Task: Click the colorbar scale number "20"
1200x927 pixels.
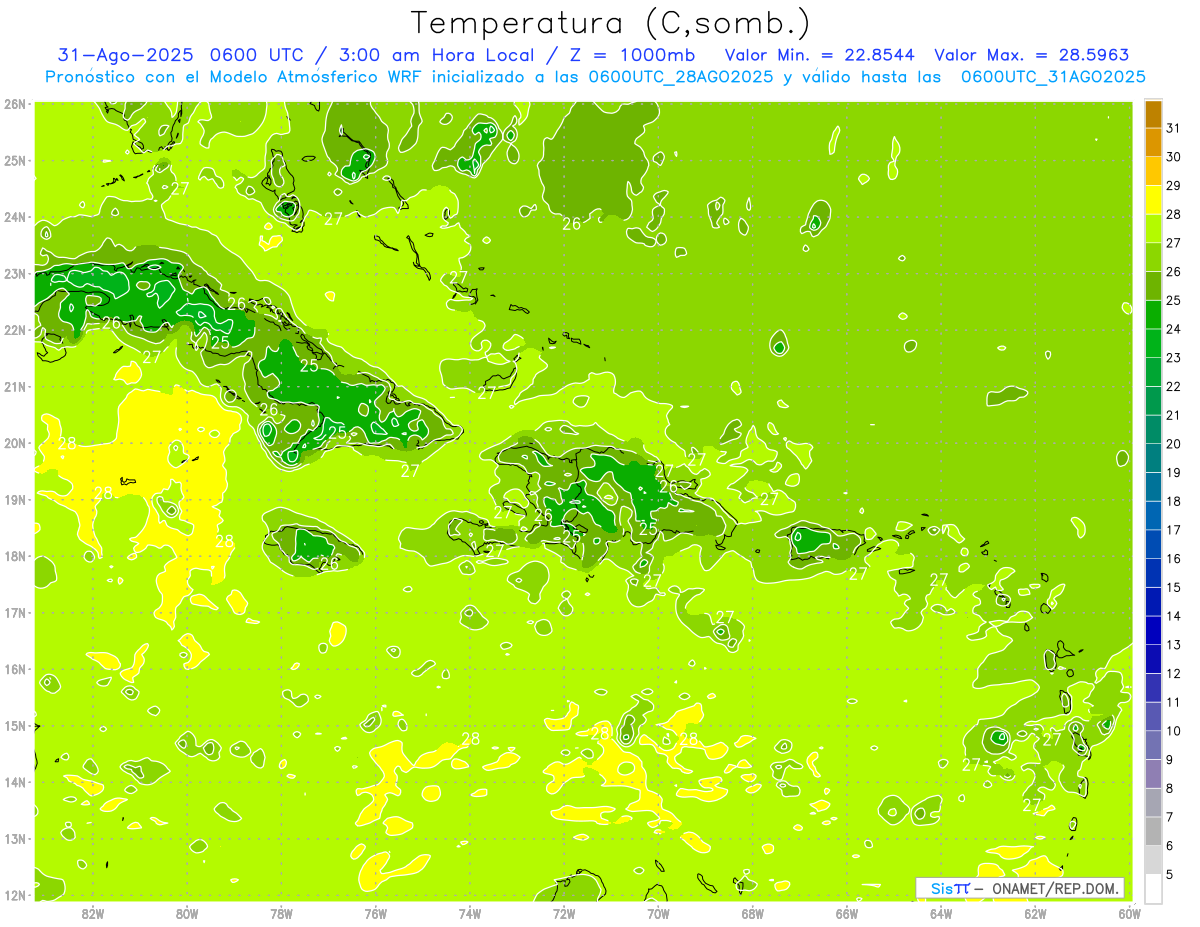Action: pos(1173,444)
